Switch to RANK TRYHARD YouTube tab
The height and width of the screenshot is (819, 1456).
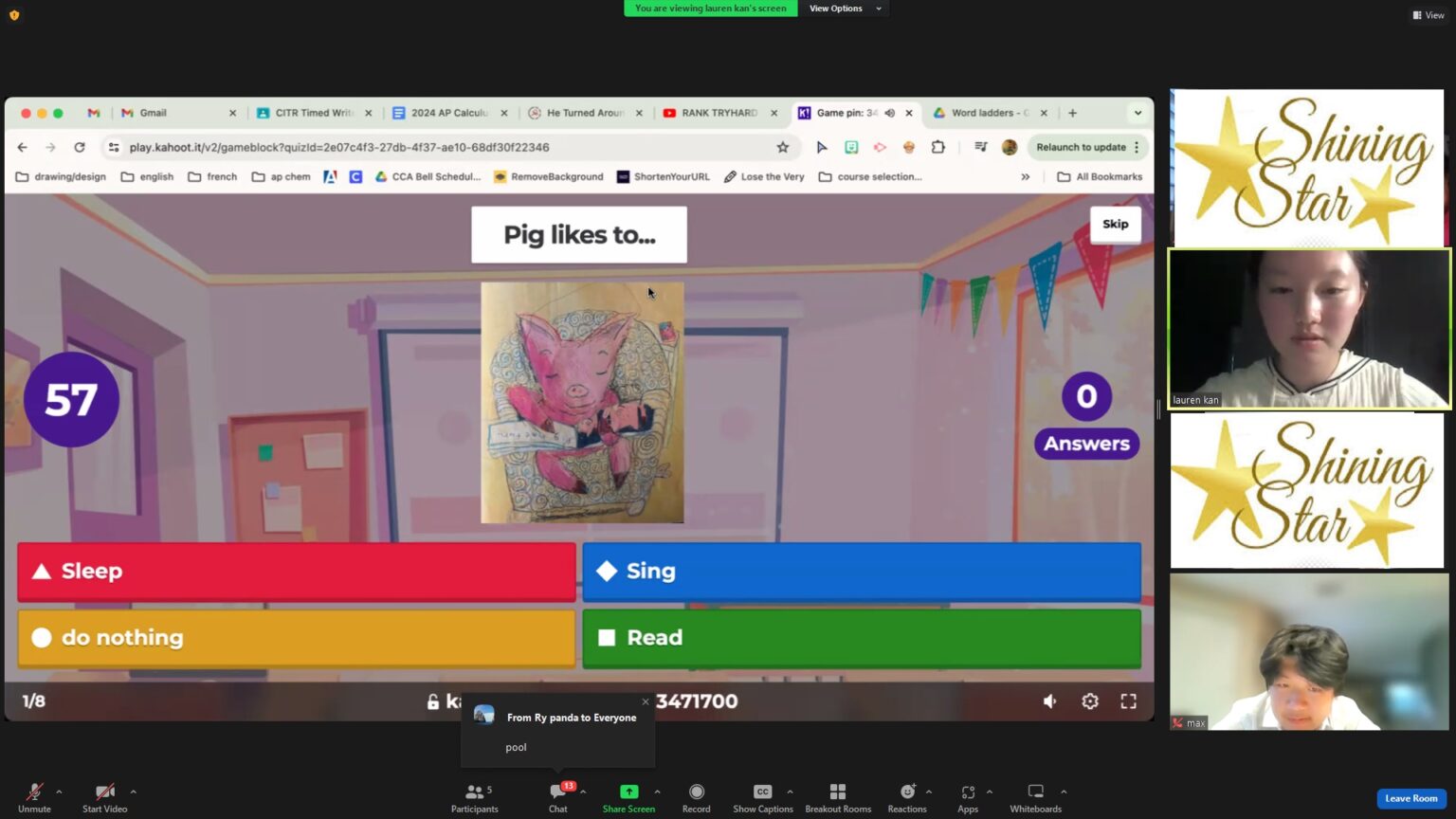tap(720, 113)
